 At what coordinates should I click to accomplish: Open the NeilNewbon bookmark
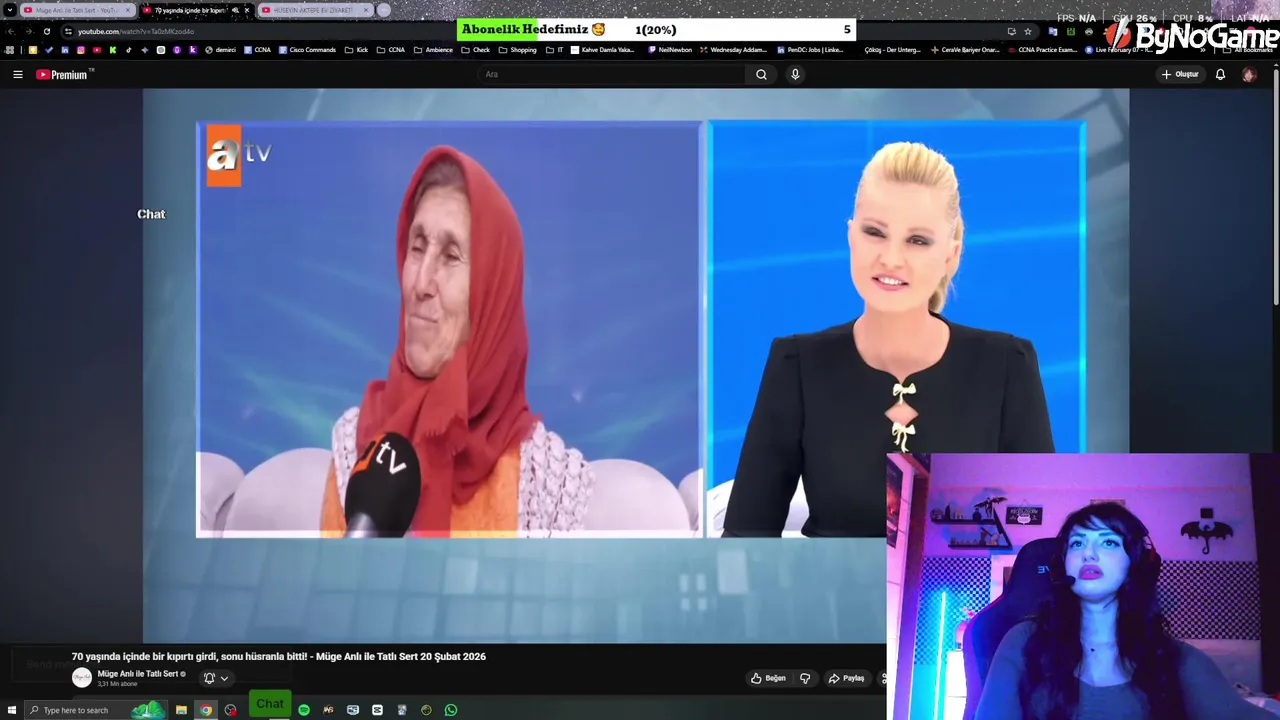click(x=670, y=50)
